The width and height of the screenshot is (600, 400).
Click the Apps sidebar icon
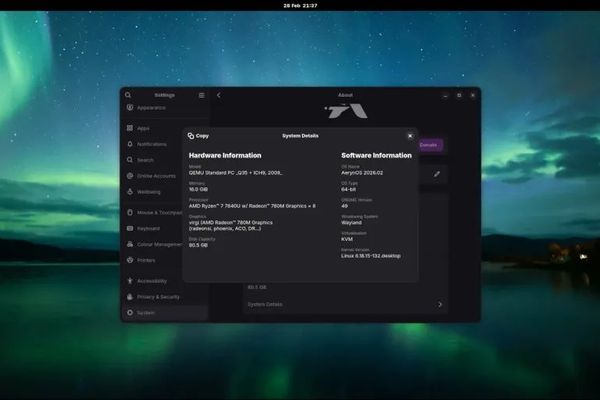(x=130, y=128)
